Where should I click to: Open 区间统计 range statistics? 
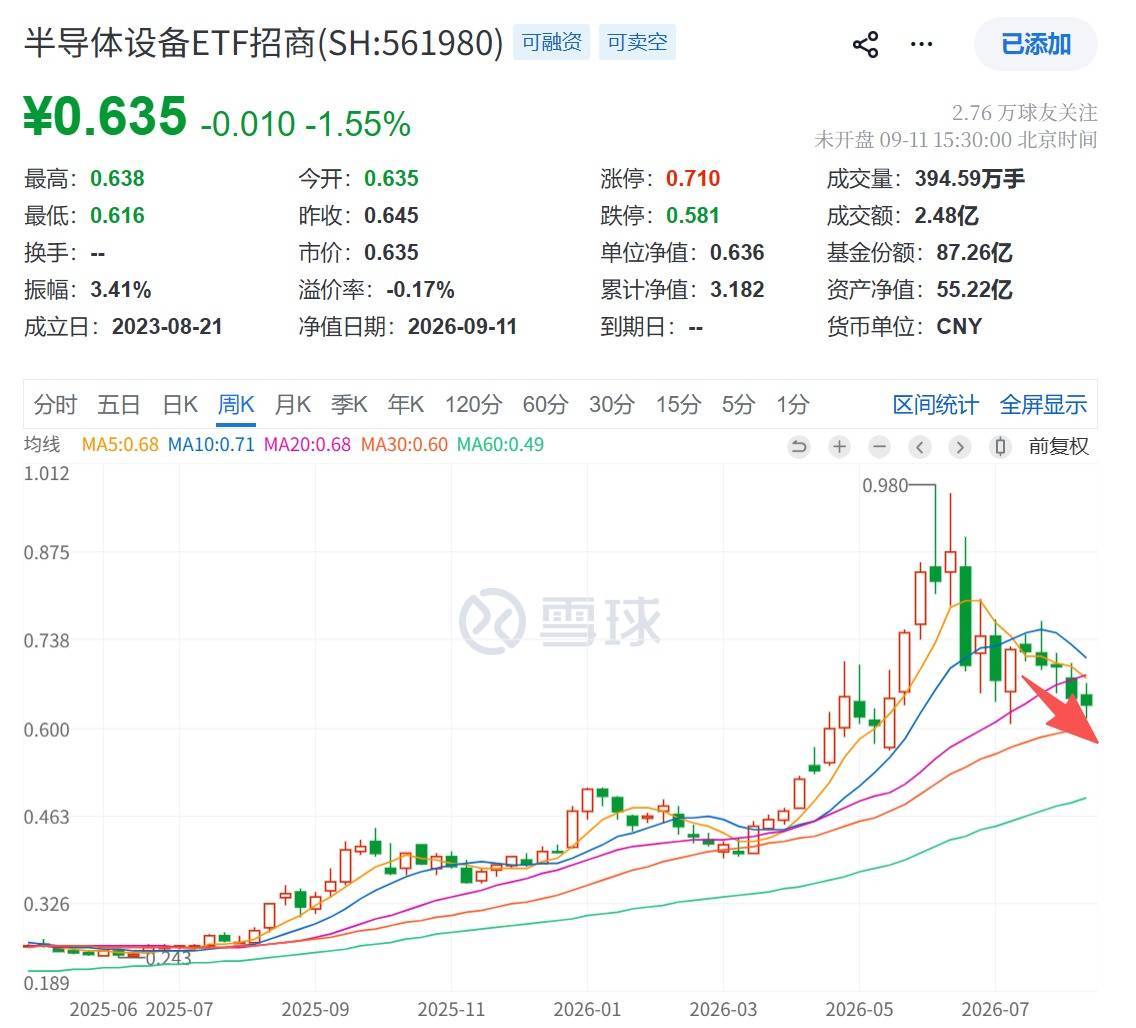[935, 404]
